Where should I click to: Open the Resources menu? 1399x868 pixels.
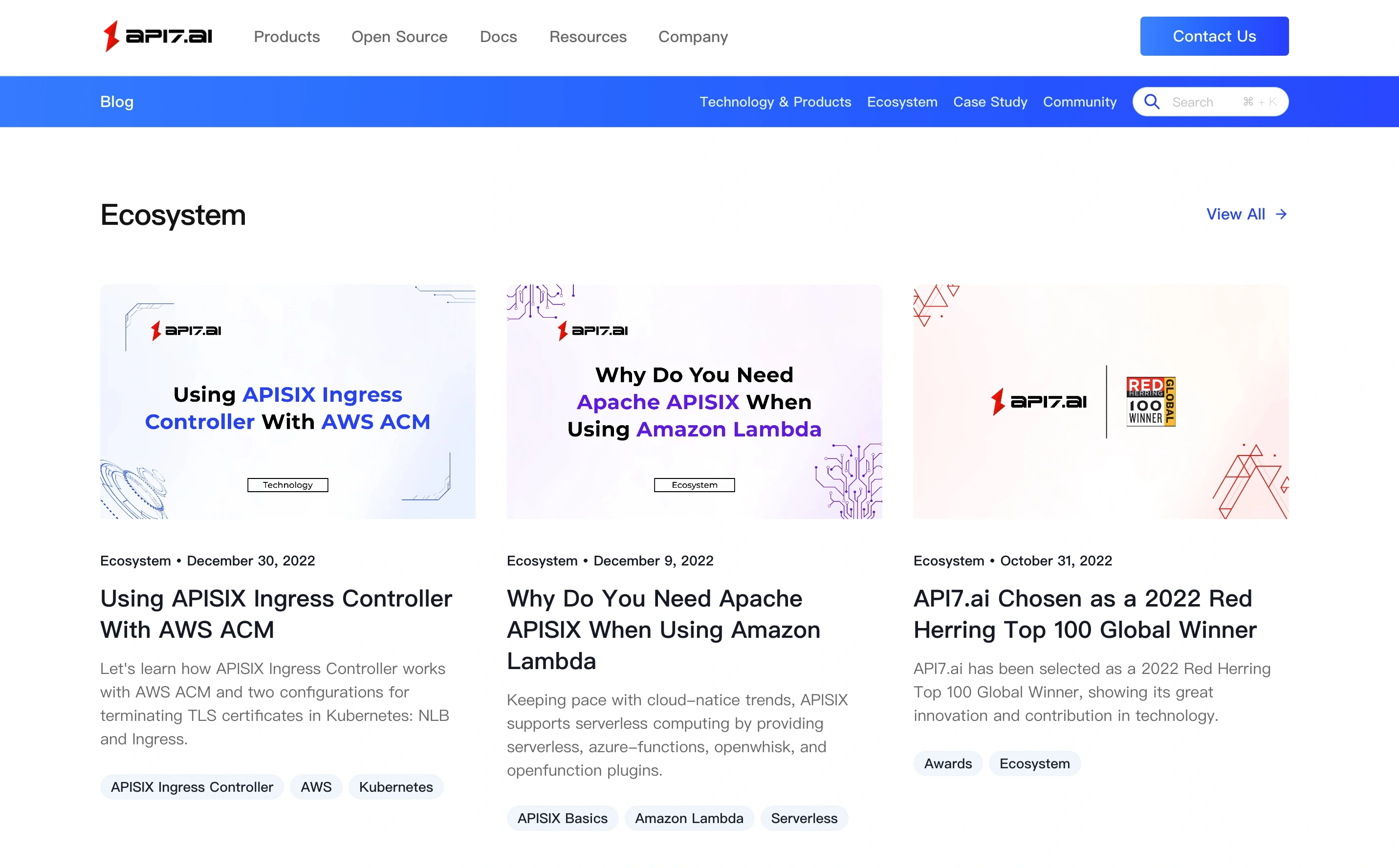point(588,37)
